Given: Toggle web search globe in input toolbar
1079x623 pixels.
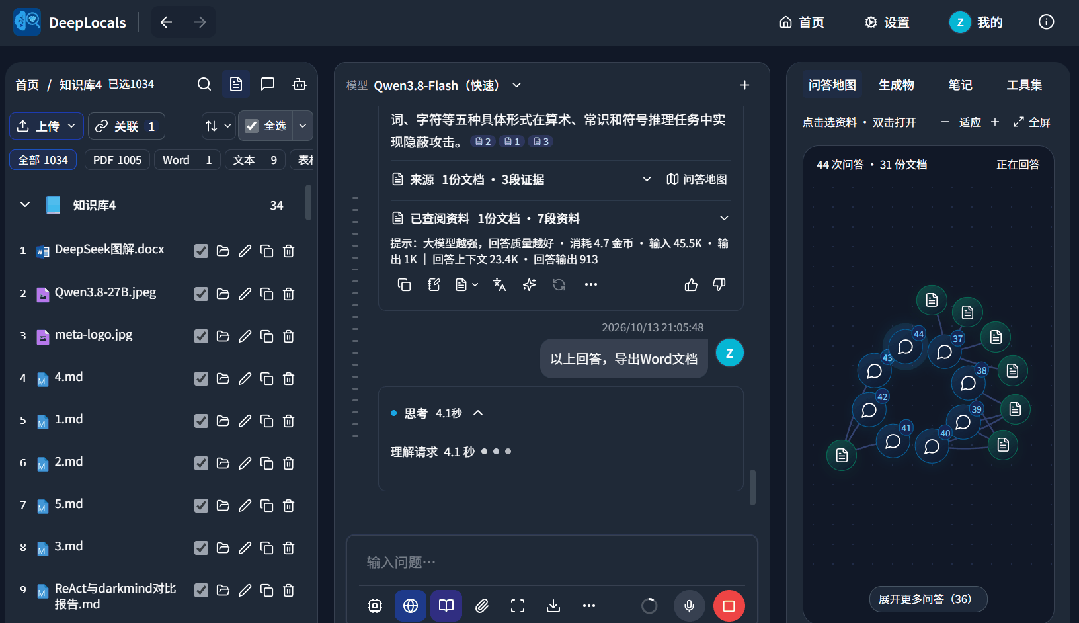Looking at the screenshot, I should pos(410,606).
